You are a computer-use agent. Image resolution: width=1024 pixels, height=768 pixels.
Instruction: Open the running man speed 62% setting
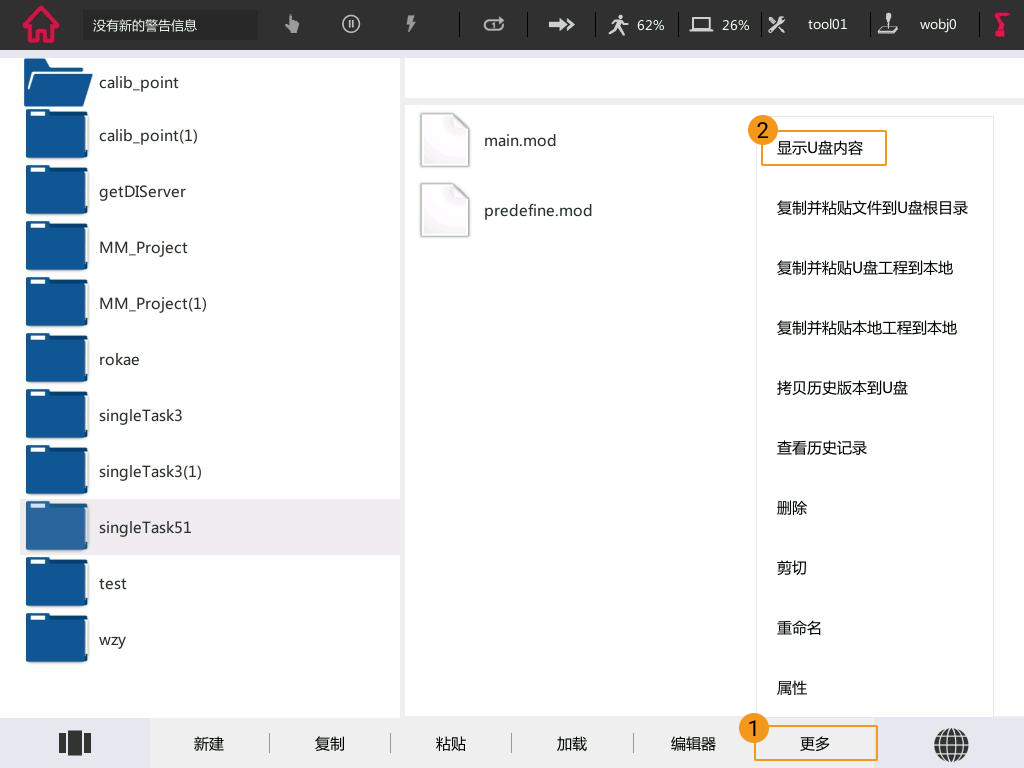tap(636, 25)
